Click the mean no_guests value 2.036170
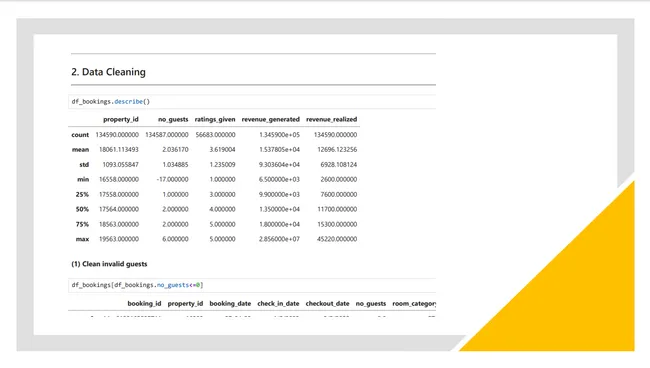Viewport: 650px width, 368px height. (175, 150)
